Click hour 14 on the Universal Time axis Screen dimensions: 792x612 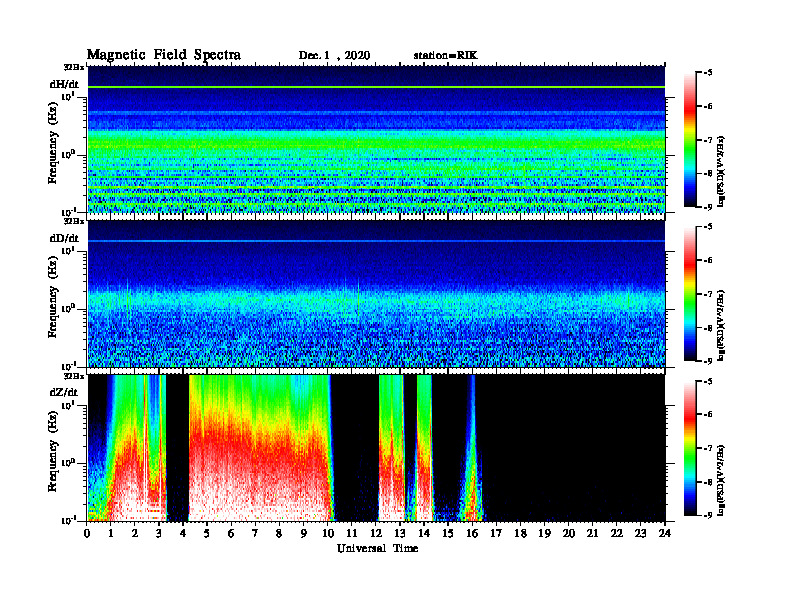424,534
